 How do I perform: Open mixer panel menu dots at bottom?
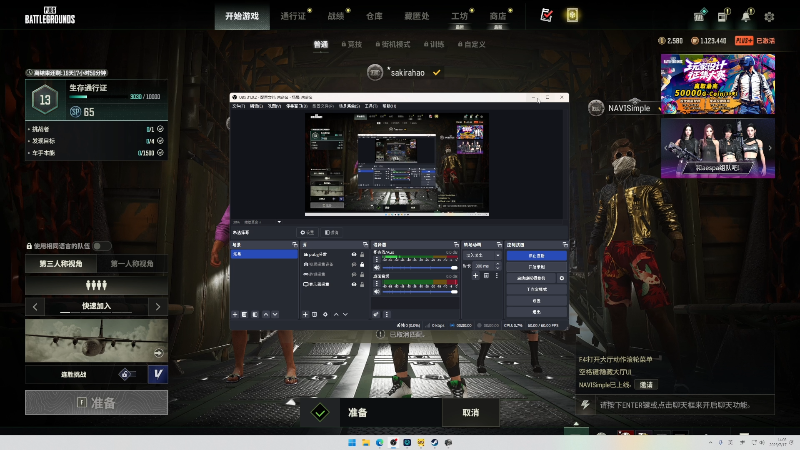point(386,314)
